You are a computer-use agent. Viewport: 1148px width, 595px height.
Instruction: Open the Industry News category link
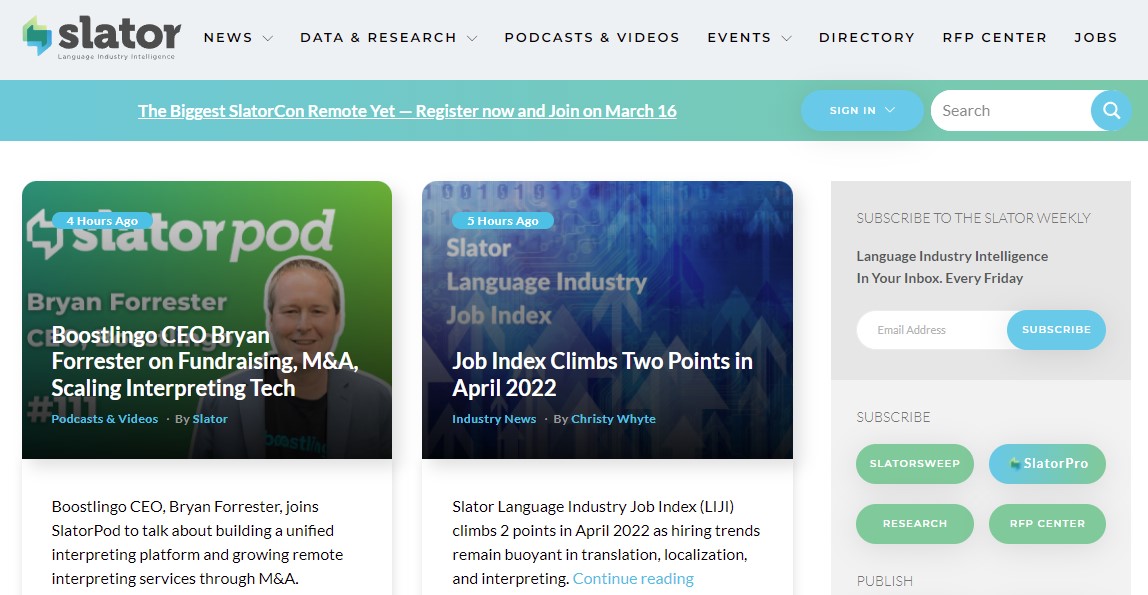coord(494,419)
